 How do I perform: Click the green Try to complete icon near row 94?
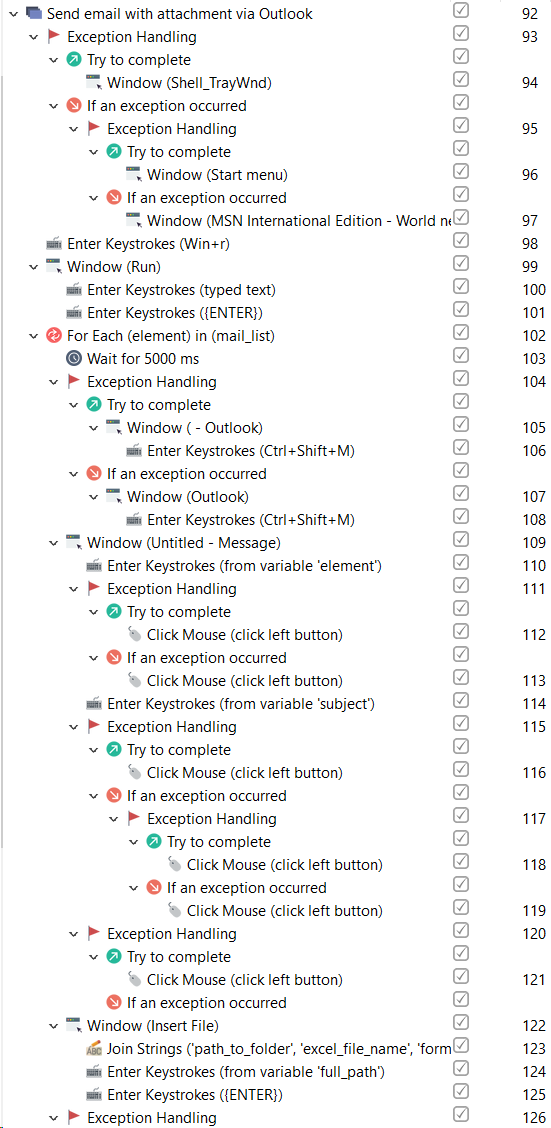click(73, 60)
